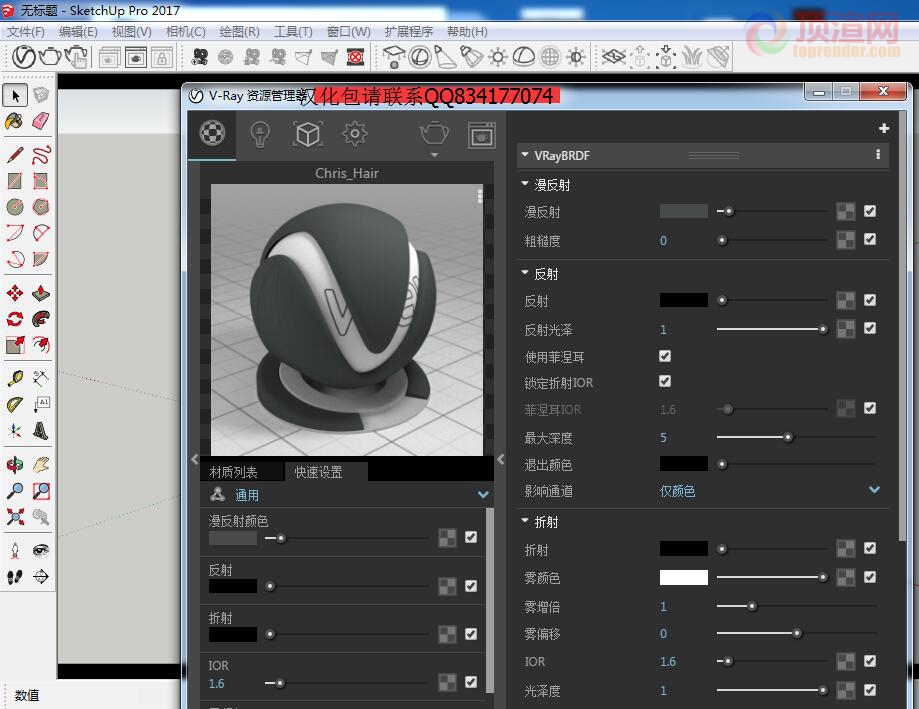This screenshot has width=919, height=709.
Task: Select the Freehand tool
Action: (x=41, y=155)
